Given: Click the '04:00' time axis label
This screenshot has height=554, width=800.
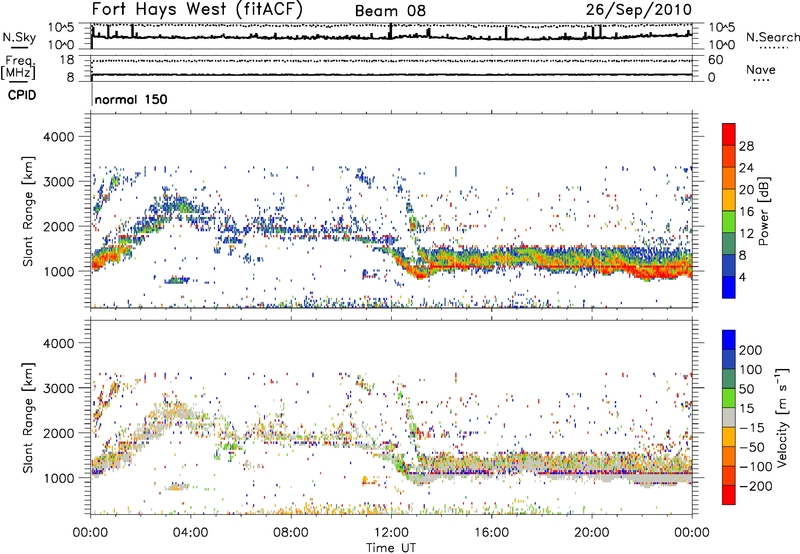Looking at the screenshot, I should (191, 533).
